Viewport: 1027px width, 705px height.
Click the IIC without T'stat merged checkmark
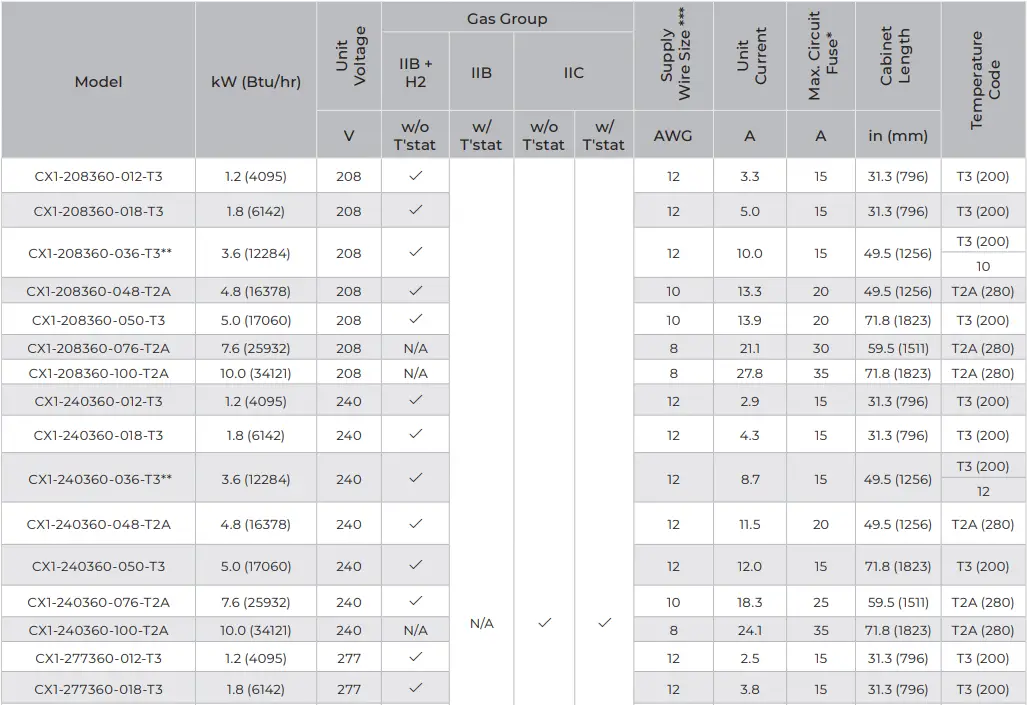(544, 622)
